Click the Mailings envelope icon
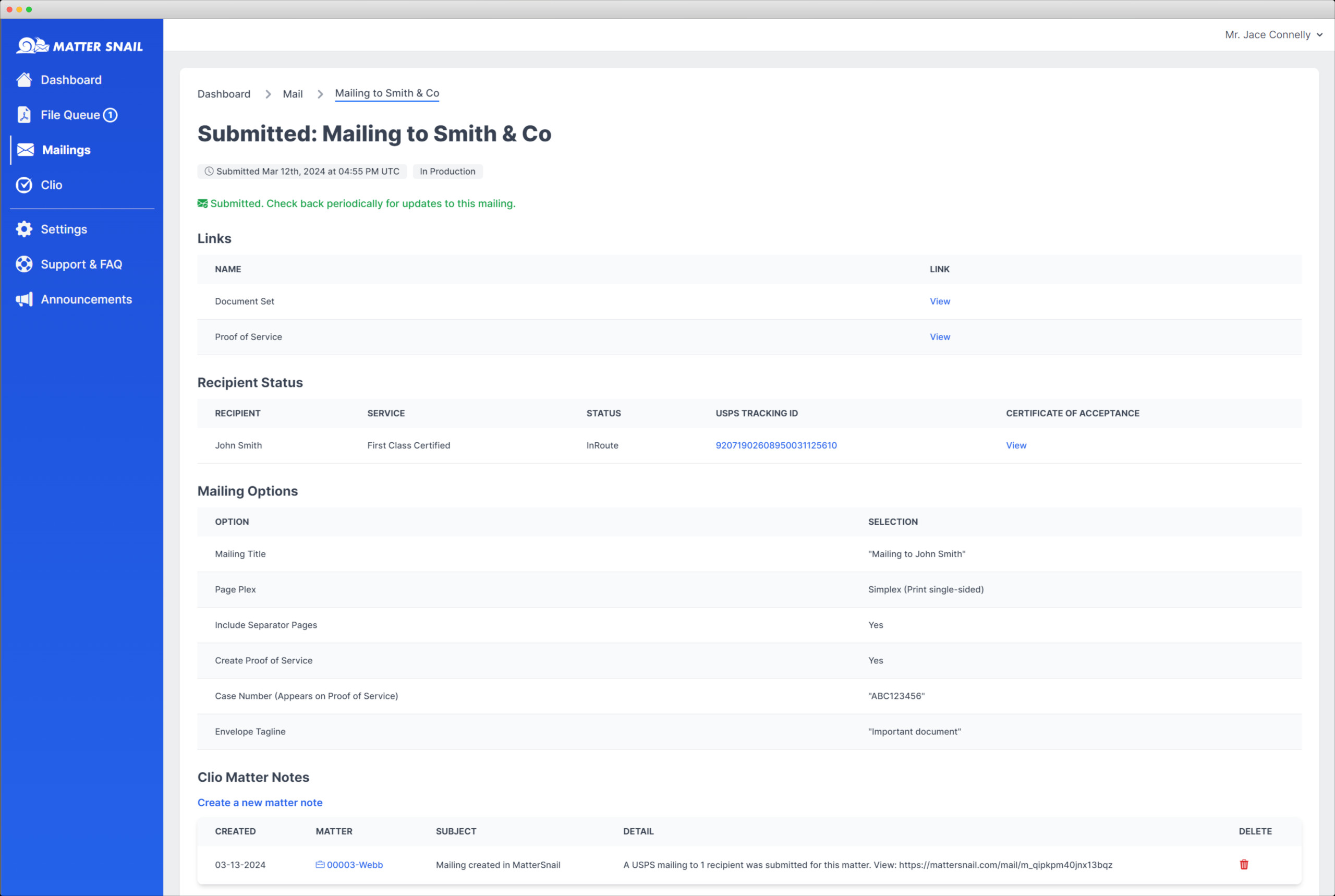Screen dimensions: 1335x896 [26, 150]
